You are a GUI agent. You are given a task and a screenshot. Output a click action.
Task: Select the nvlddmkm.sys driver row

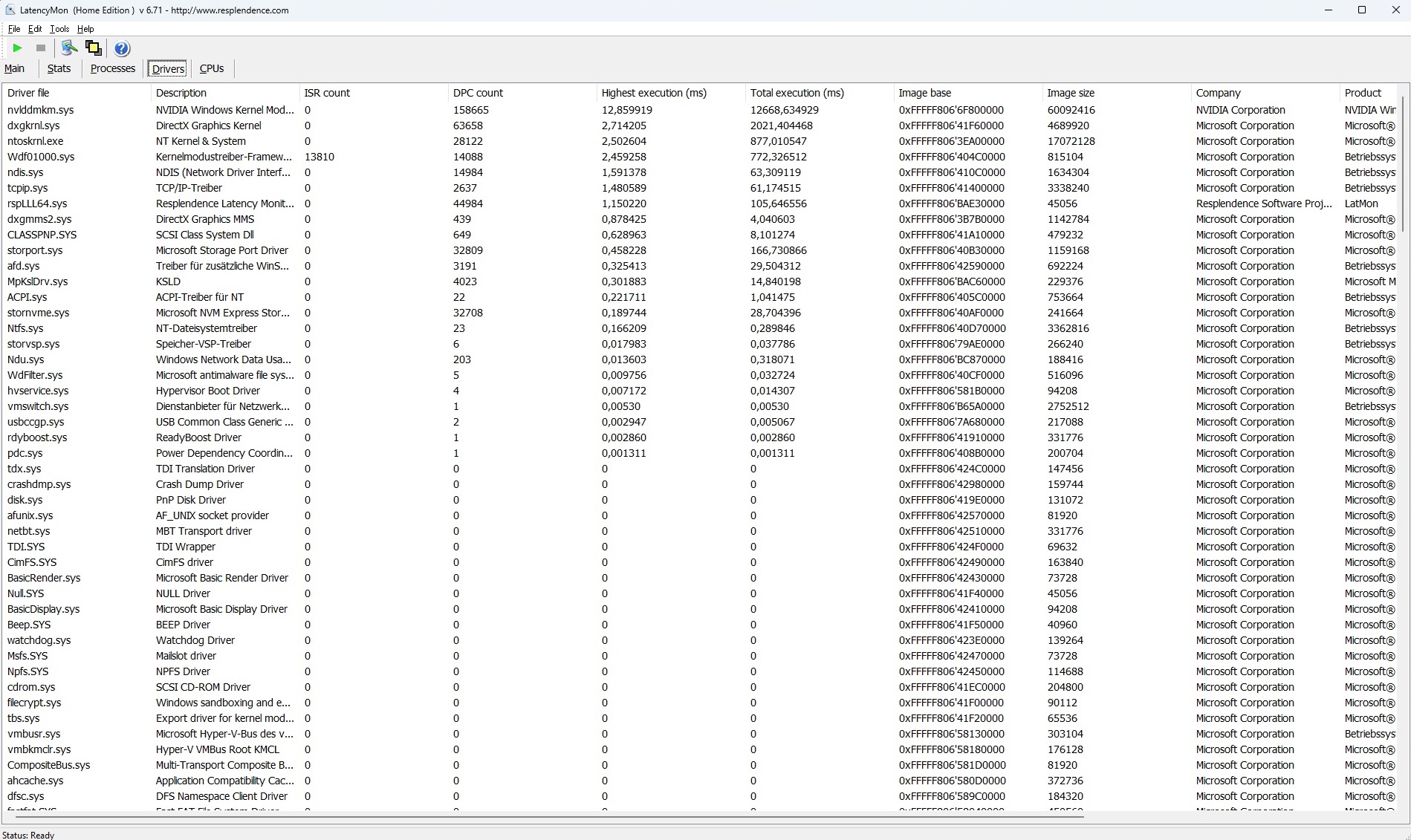pyautogui.click(x=41, y=110)
